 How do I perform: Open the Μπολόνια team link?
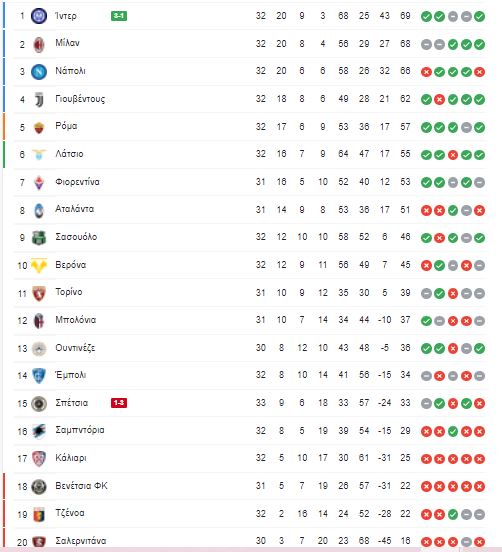[76, 320]
